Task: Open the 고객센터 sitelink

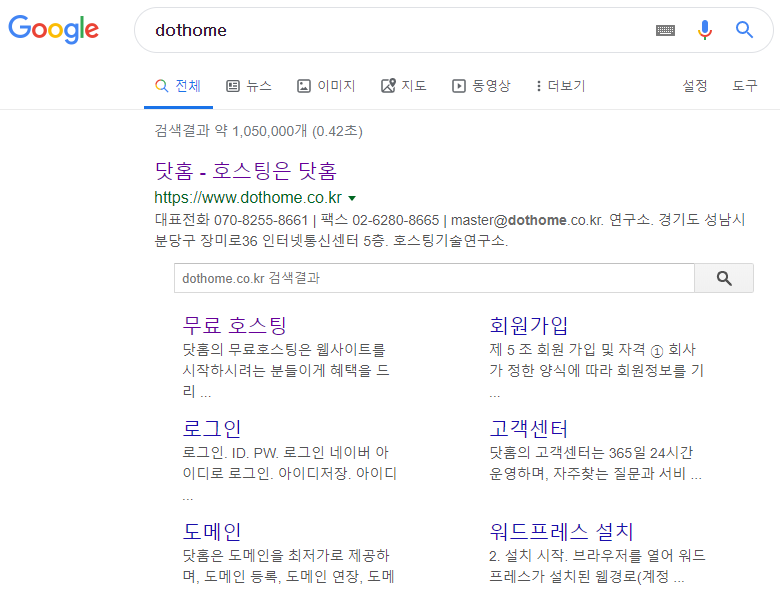Action: click(x=529, y=428)
